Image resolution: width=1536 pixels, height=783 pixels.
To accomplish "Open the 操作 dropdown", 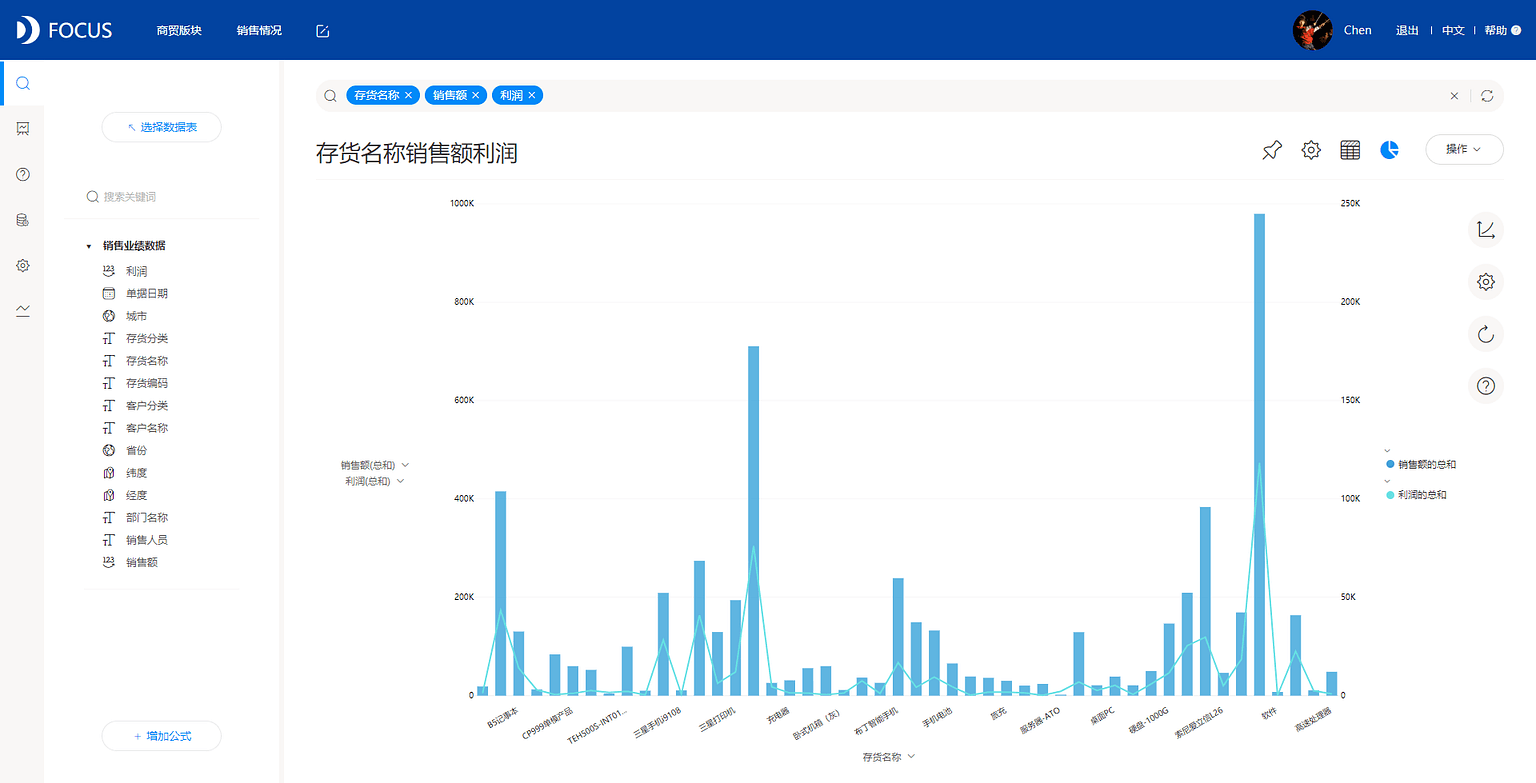I will 1464,149.
